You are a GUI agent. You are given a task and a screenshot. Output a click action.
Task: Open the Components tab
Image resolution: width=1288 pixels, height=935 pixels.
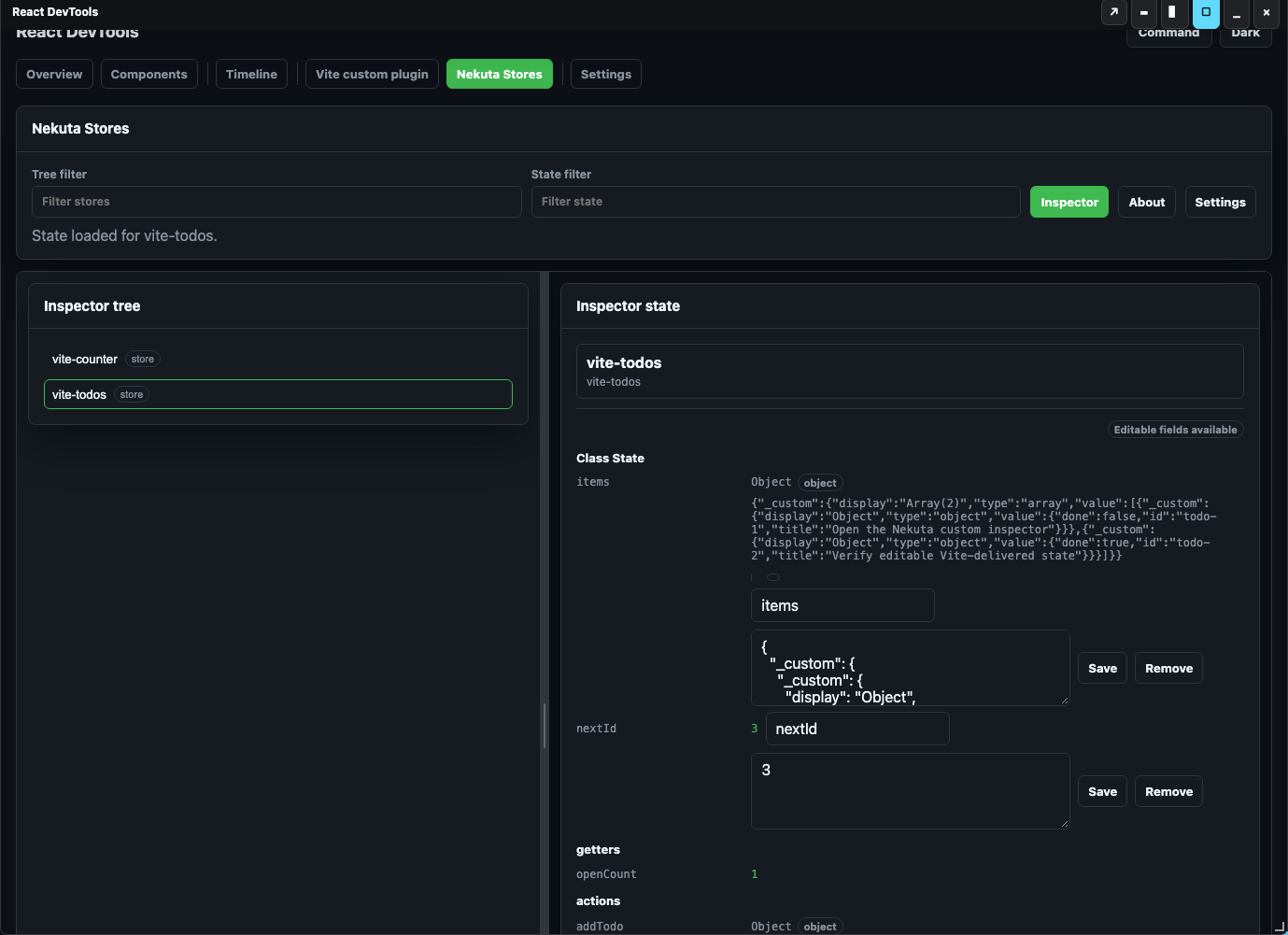click(x=149, y=74)
